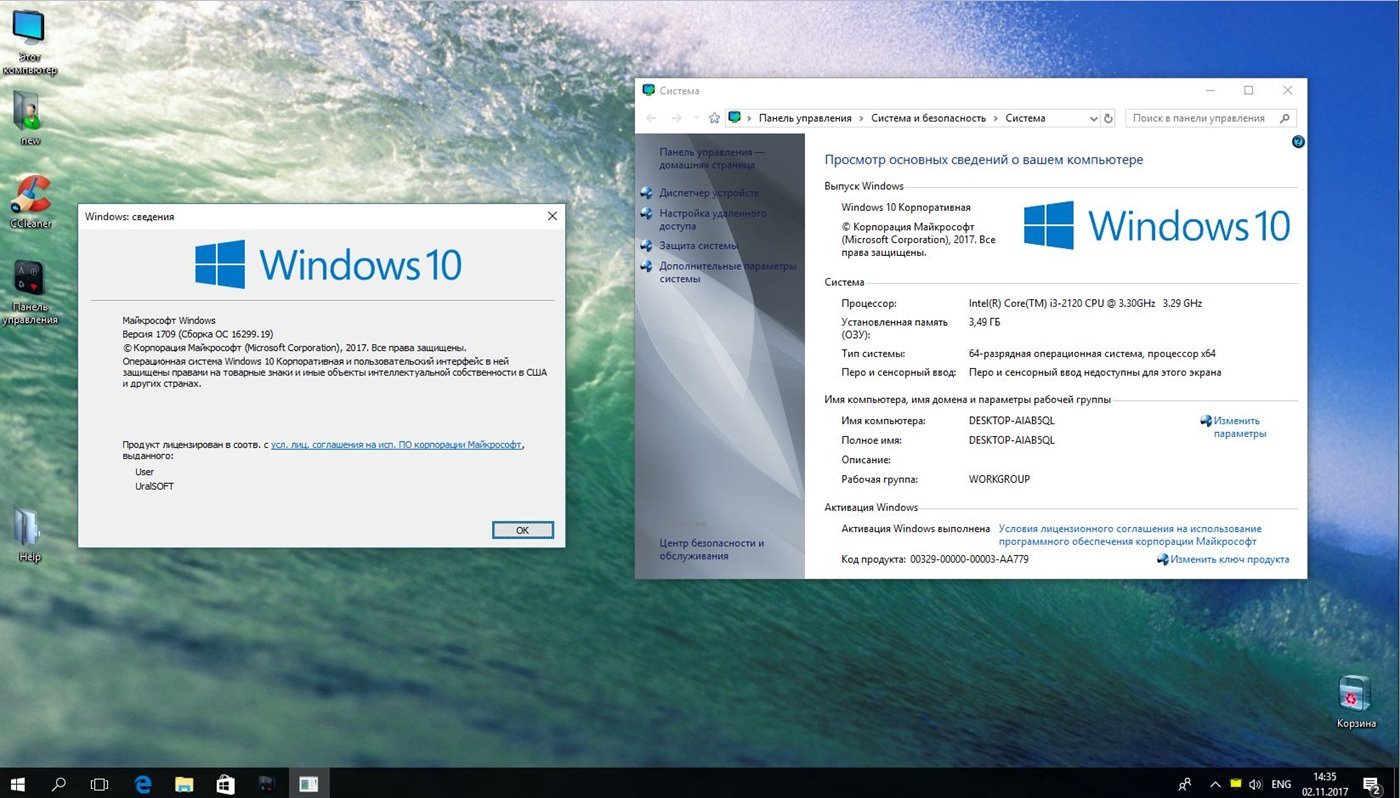The width and height of the screenshot is (1400, 798).
Task: Switch the ENG input language indicator
Action: (1281, 784)
